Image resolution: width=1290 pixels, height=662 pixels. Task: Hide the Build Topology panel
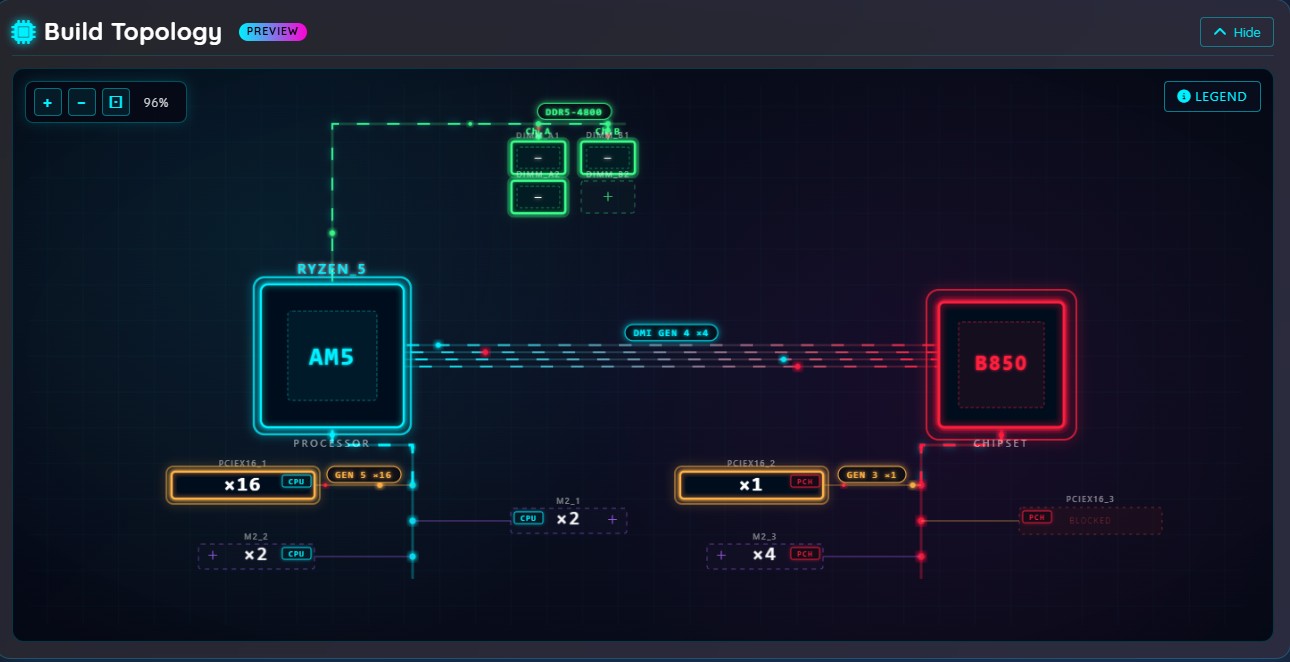click(1237, 32)
